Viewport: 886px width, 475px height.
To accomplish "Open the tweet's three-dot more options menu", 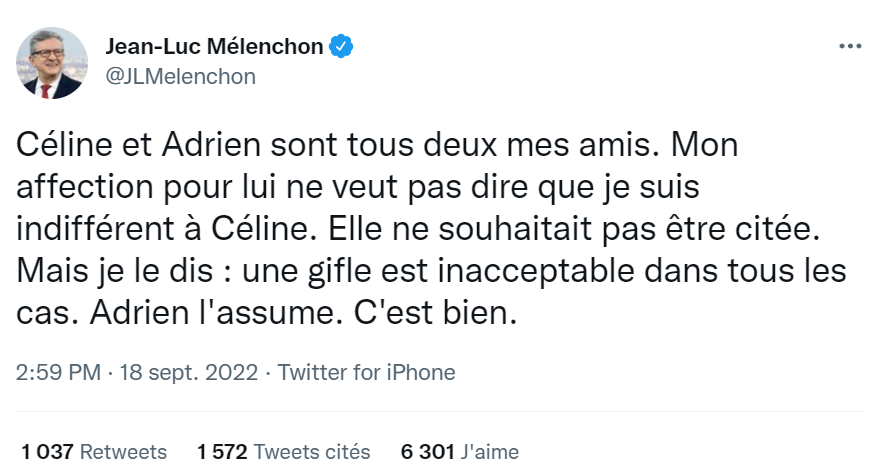I will point(849,47).
